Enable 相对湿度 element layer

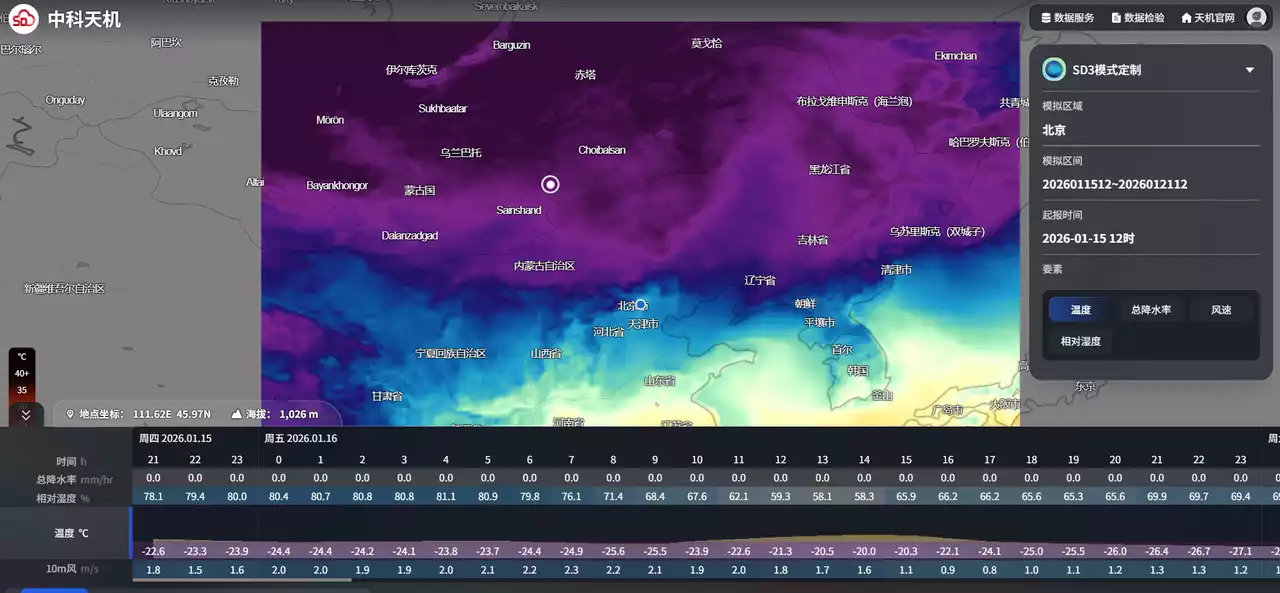click(1080, 341)
